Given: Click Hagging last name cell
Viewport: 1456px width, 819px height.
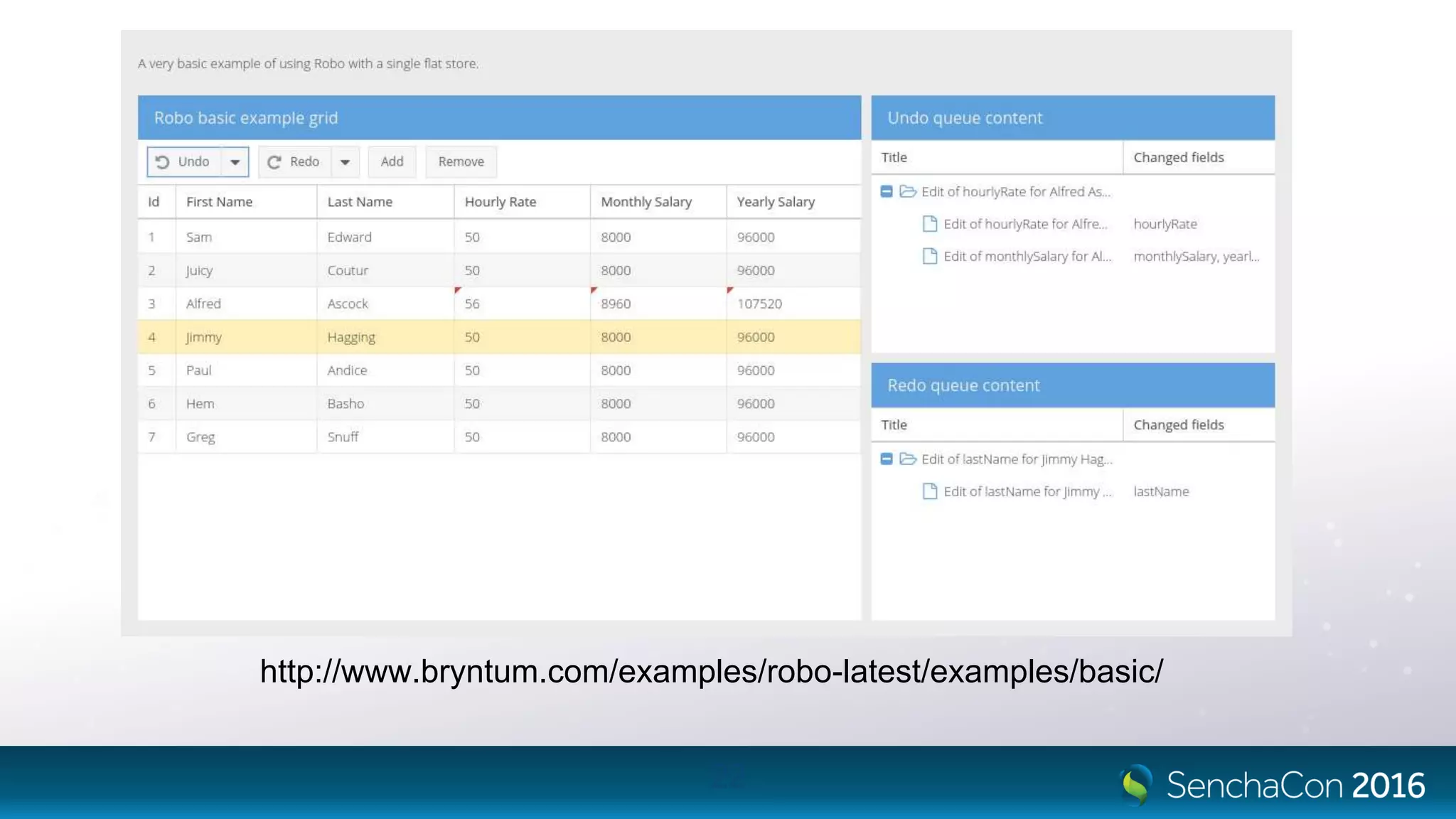Looking at the screenshot, I should 385,337.
